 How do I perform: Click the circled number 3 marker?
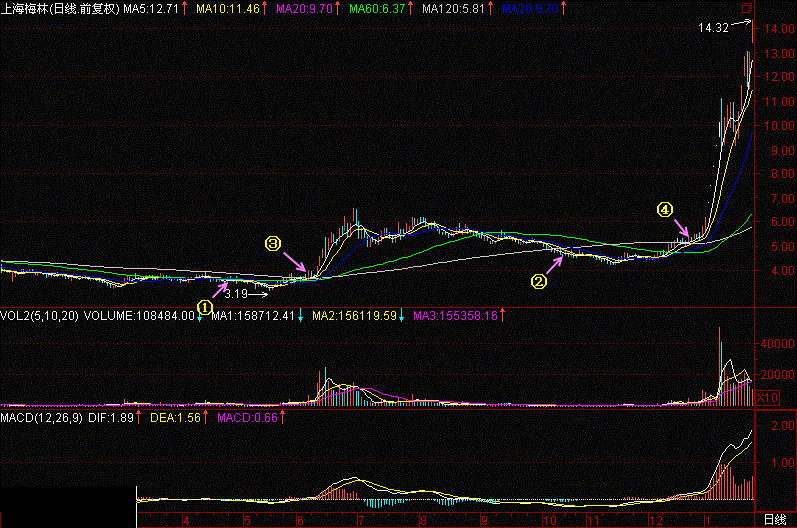click(272, 243)
